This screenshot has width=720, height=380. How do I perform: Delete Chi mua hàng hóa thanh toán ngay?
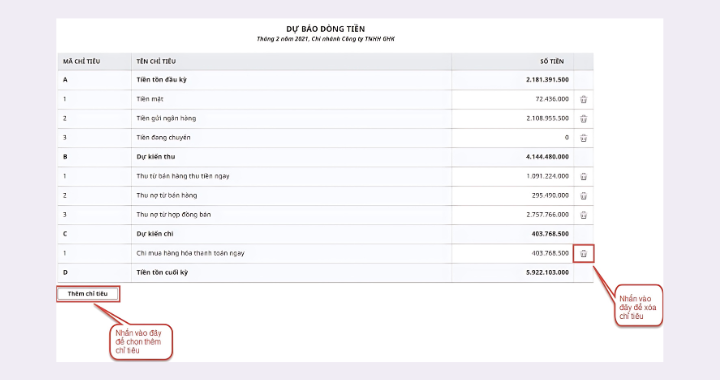583,253
